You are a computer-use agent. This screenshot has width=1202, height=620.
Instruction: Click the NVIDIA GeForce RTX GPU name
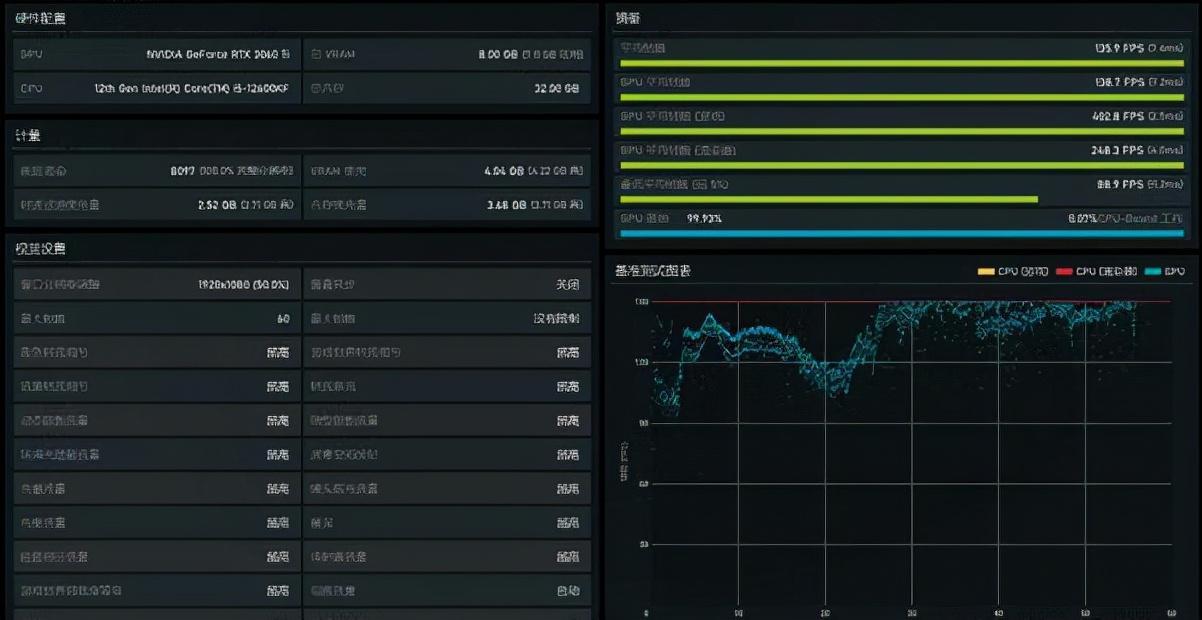point(218,54)
